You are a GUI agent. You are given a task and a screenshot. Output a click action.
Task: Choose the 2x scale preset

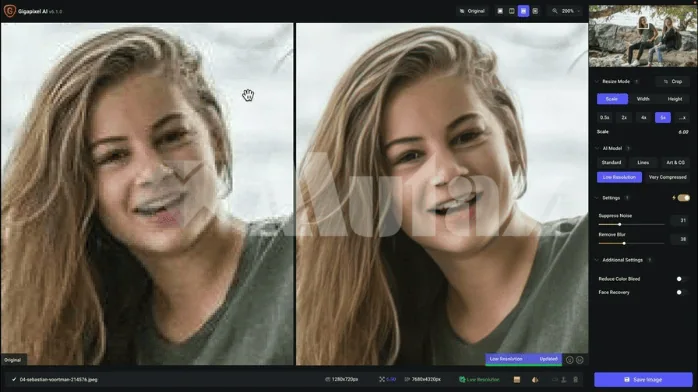click(624, 117)
